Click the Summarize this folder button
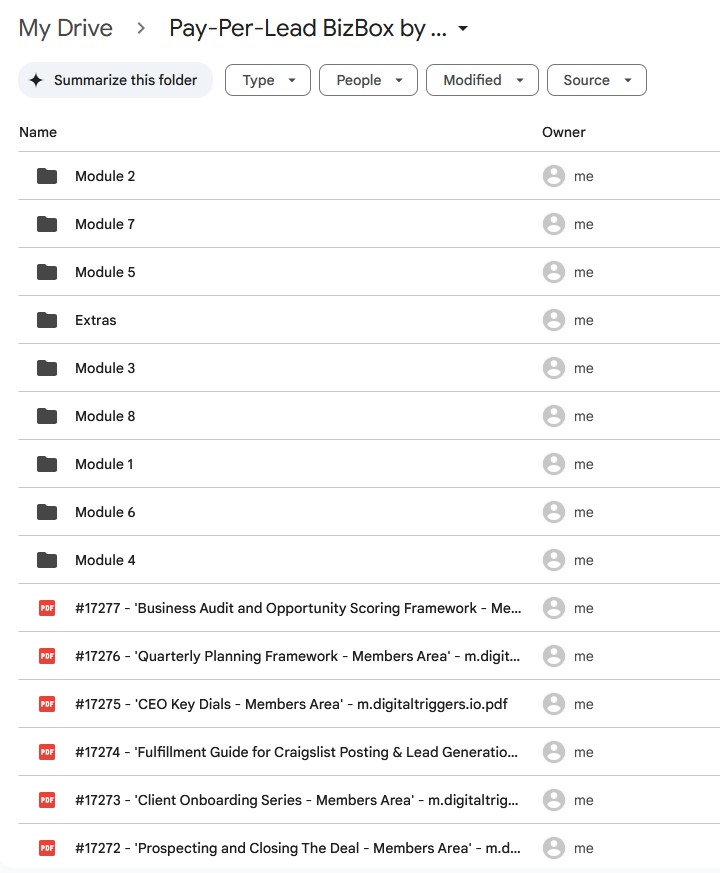 click(114, 79)
